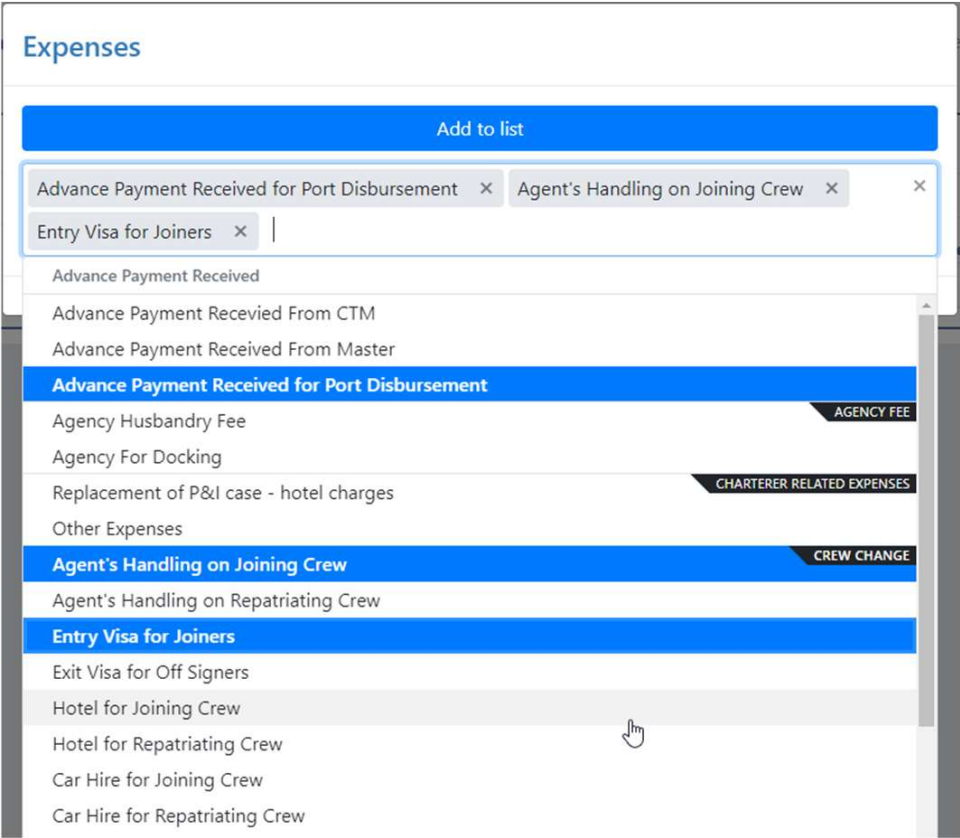Select Car Hire for Joining Crew
Image resolution: width=960 pixels, height=838 pixels.
coord(158,781)
